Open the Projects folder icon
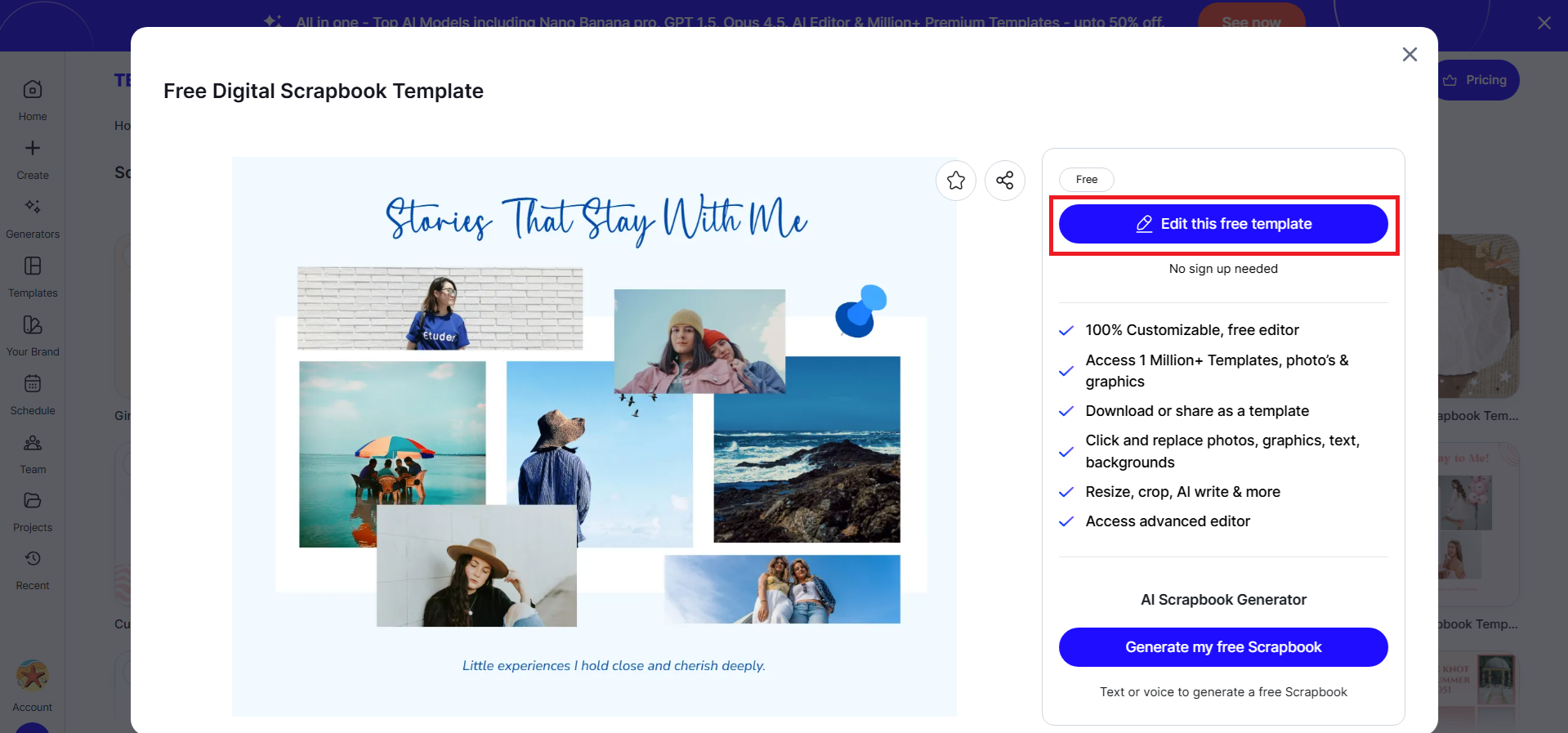Image resolution: width=1568 pixels, height=733 pixels. (33, 500)
